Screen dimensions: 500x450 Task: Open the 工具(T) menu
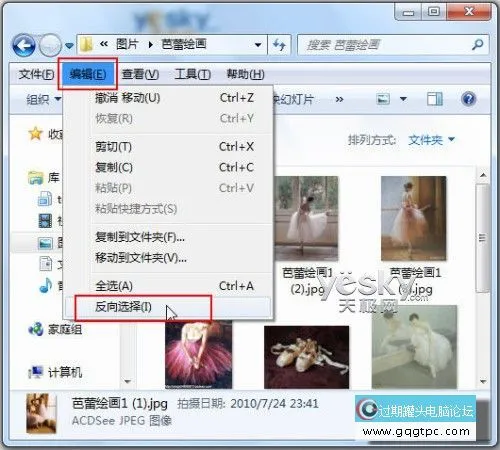pyautogui.click(x=192, y=74)
